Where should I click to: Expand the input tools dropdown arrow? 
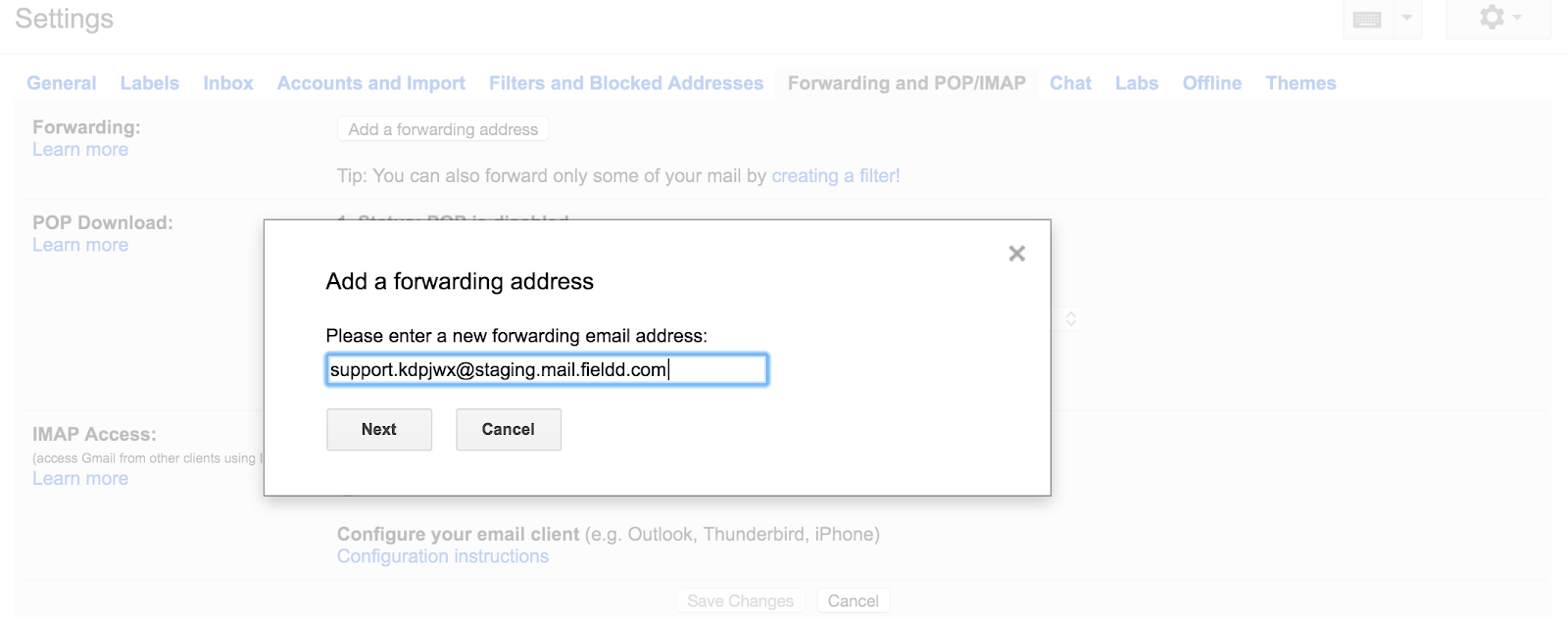pos(1406,19)
